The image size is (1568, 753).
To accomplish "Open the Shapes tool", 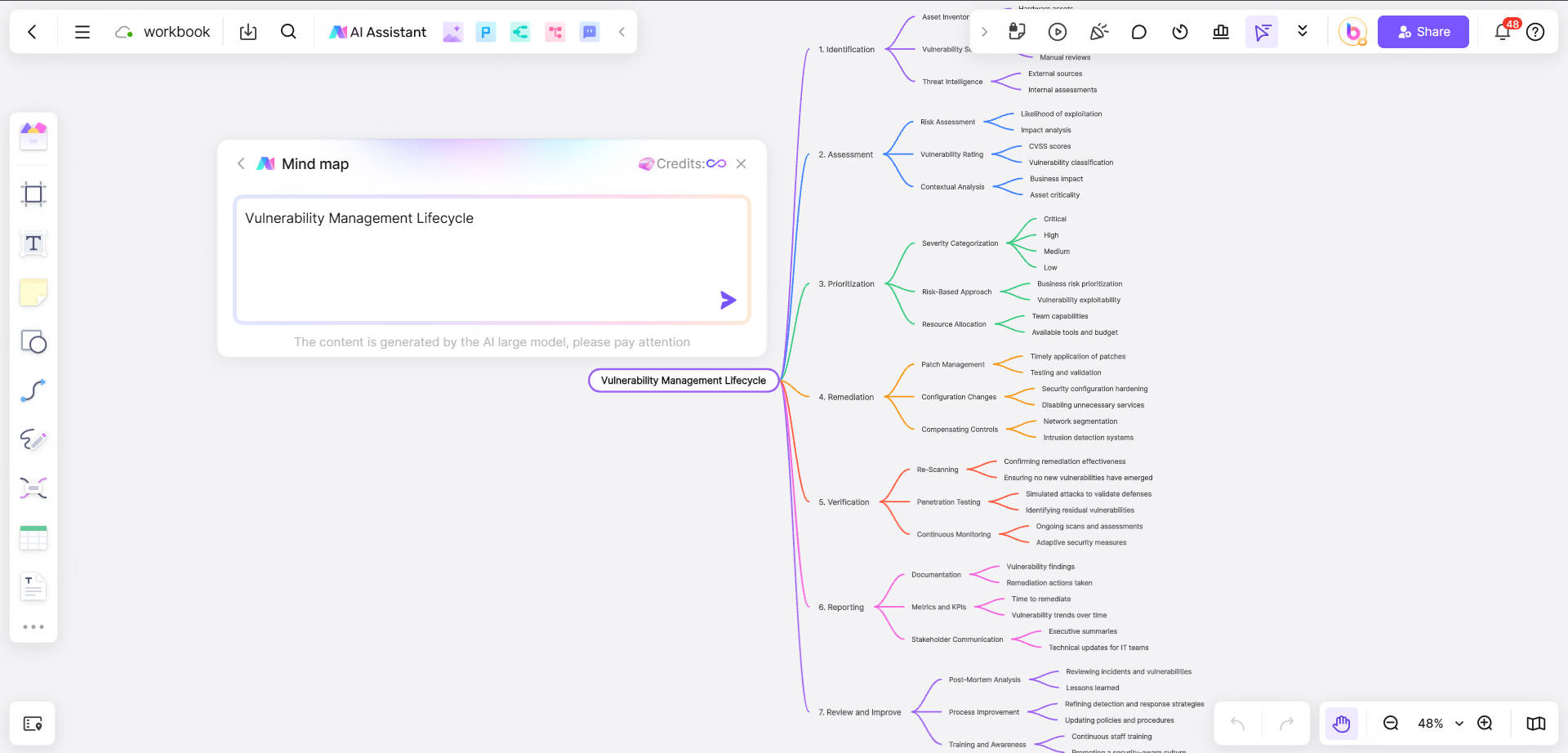I will point(33,342).
